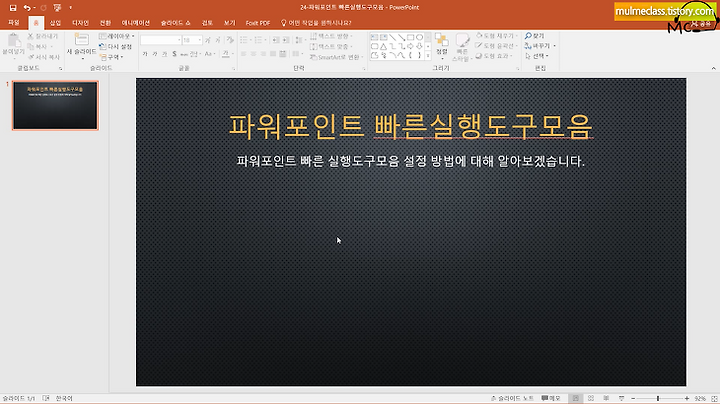Click 잘라내기 (Cut) in clipboard group

[x=43, y=36]
